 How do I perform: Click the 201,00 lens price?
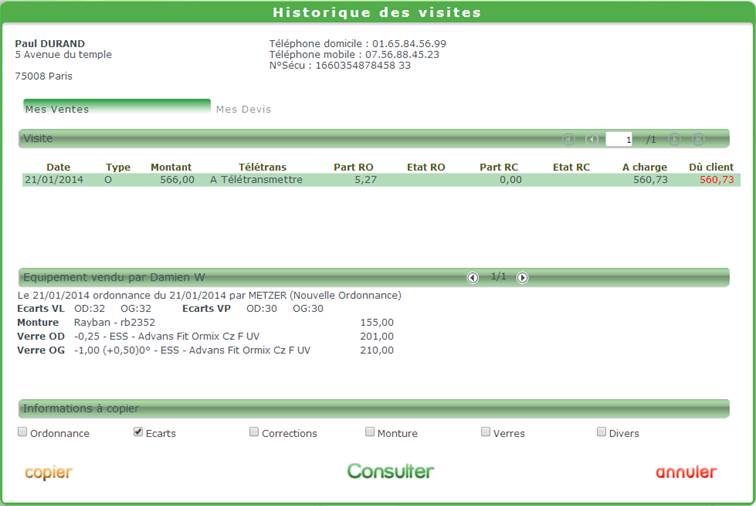click(377, 336)
